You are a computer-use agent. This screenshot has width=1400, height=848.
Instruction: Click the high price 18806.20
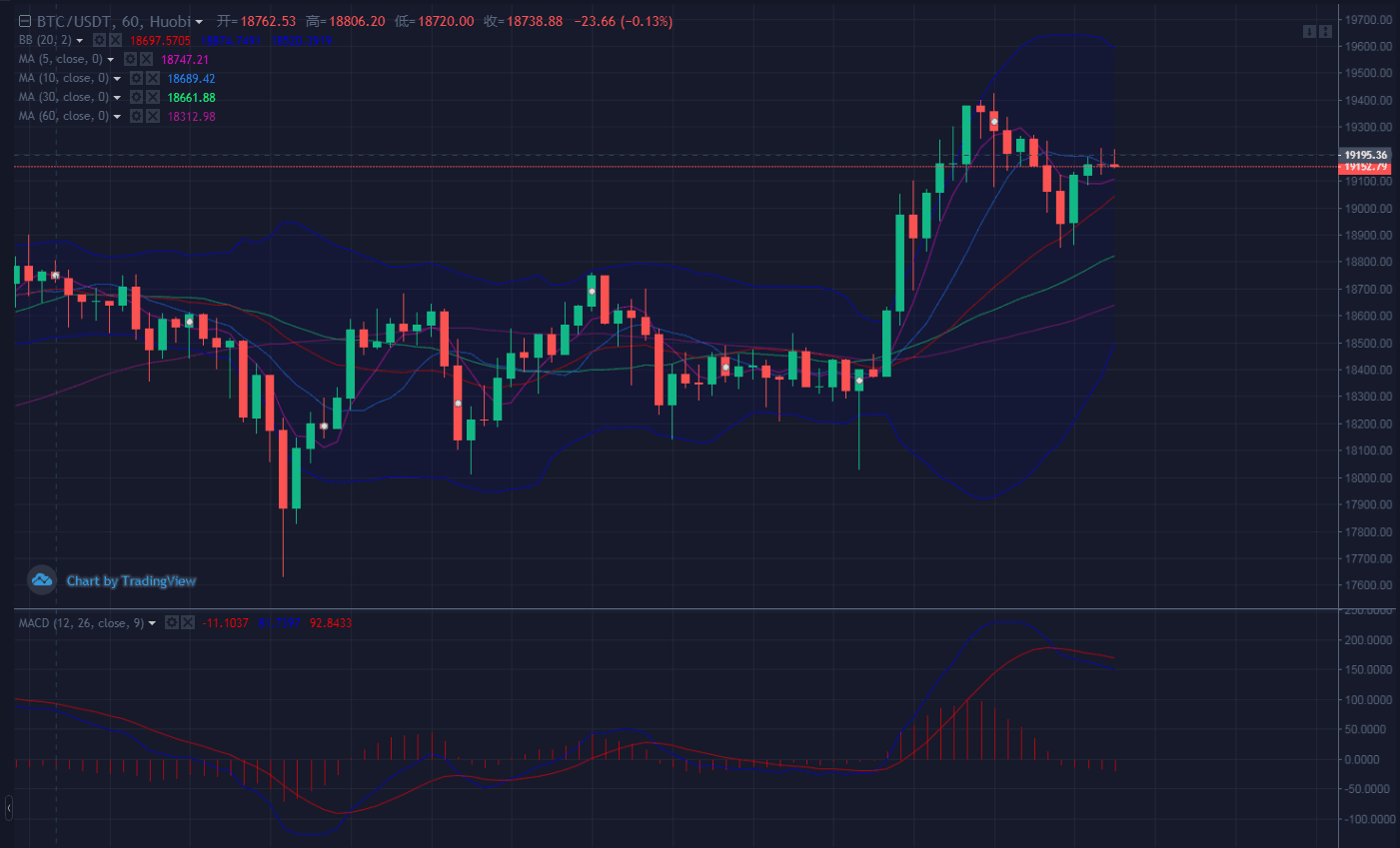[357, 21]
